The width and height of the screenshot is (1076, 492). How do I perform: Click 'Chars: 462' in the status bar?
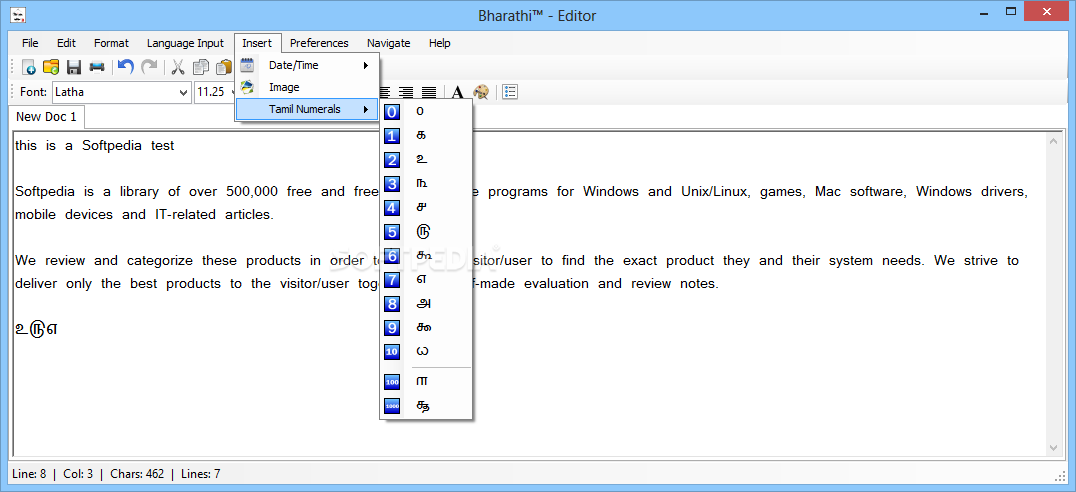(x=136, y=473)
